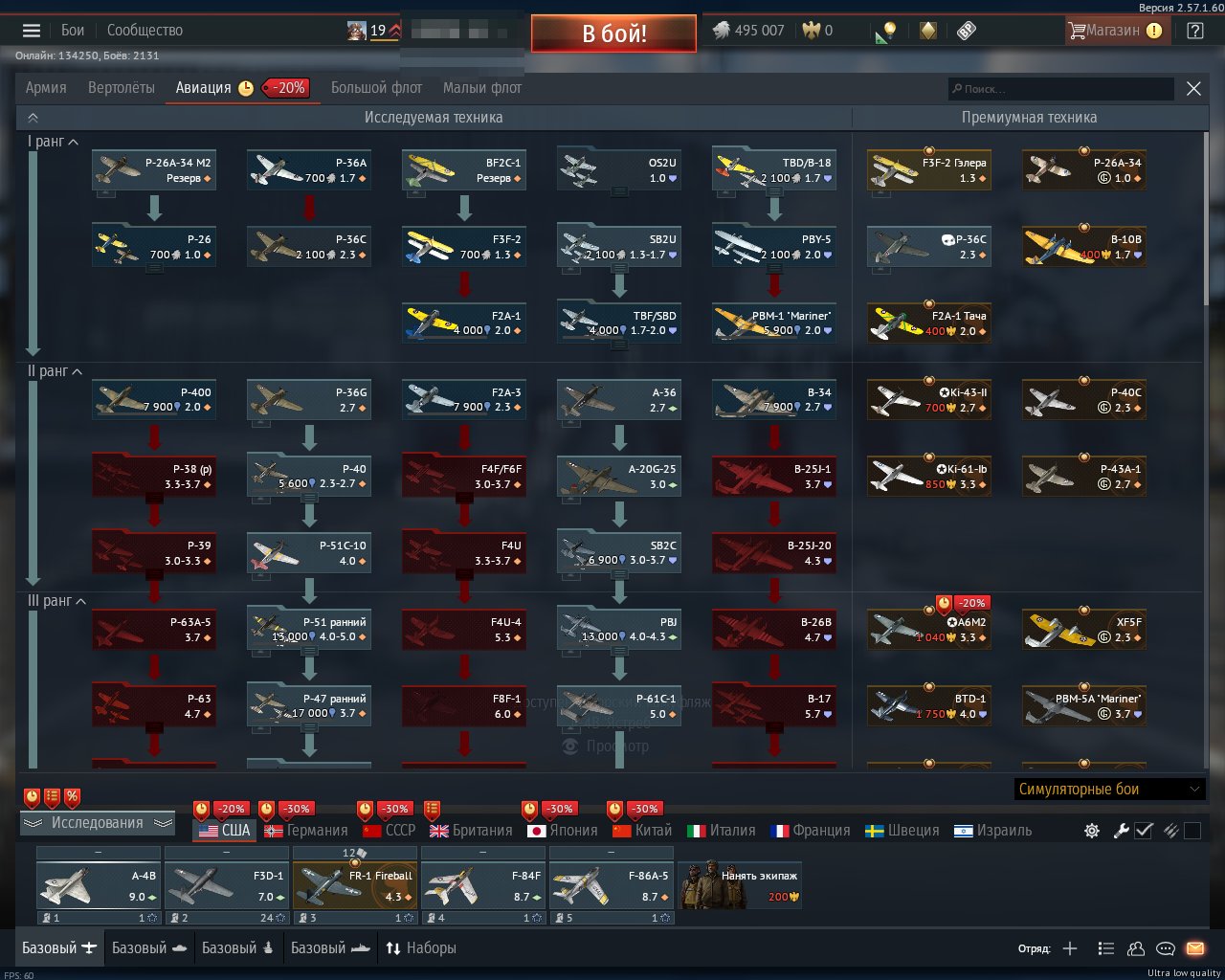Image resolution: width=1225 pixels, height=980 pixels.
Task: Select the PBM-1 'Mariner' aircraft card
Action: tap(773, 323)
